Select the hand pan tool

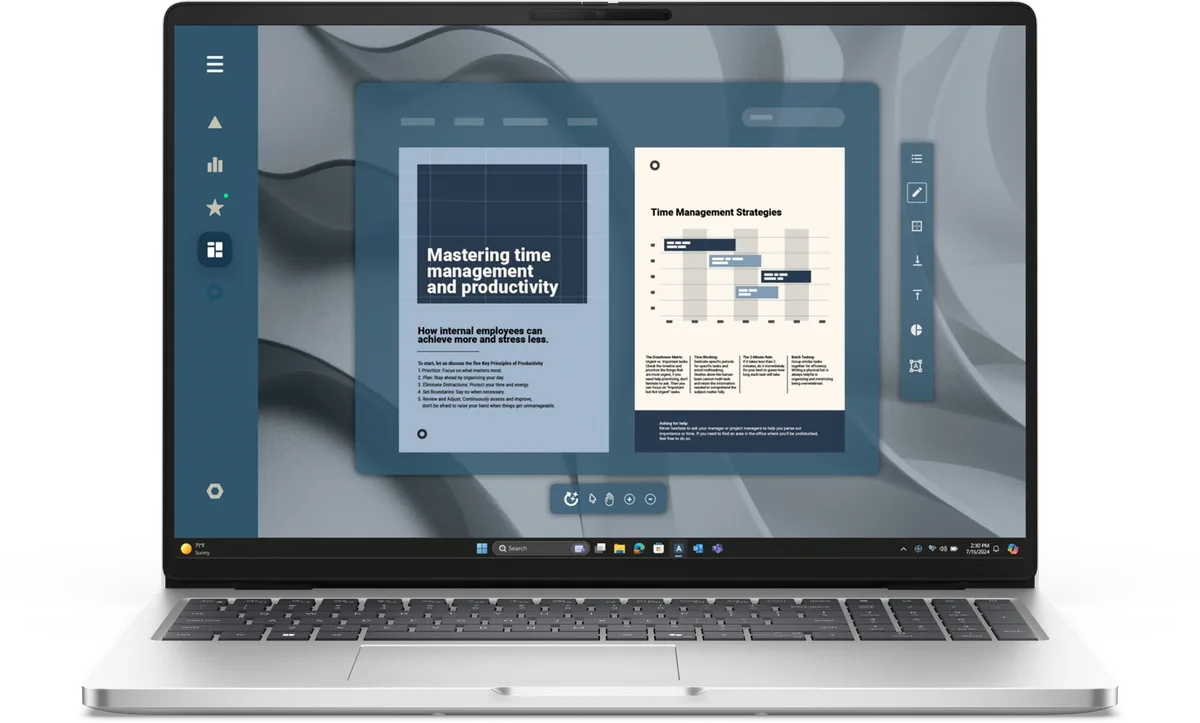coord(609,499)
